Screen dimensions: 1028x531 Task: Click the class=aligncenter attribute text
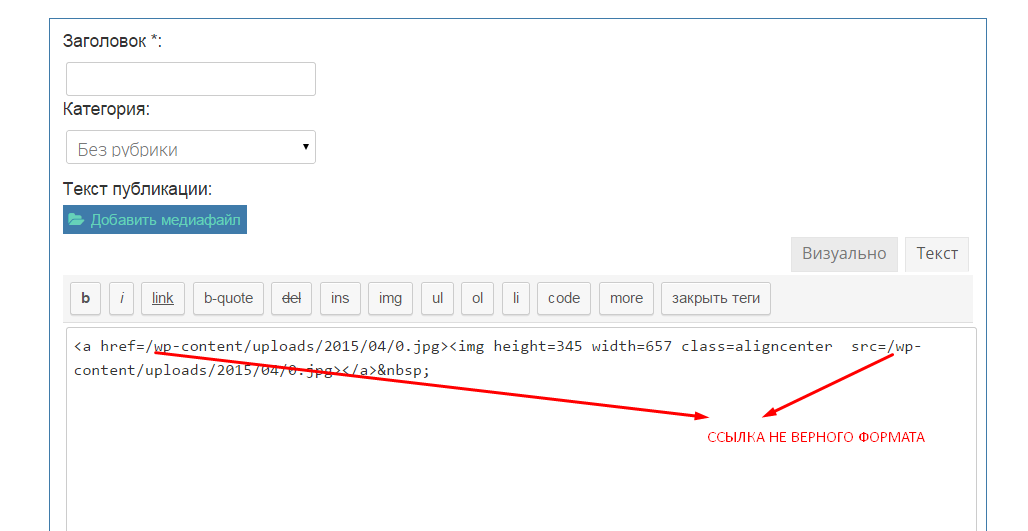[757, 346]
